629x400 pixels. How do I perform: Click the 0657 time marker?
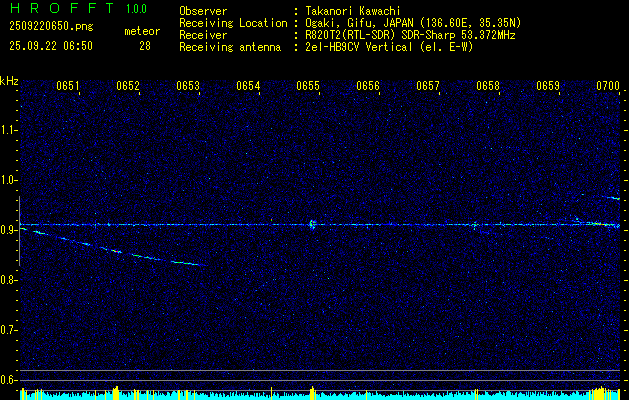(428, 86)
